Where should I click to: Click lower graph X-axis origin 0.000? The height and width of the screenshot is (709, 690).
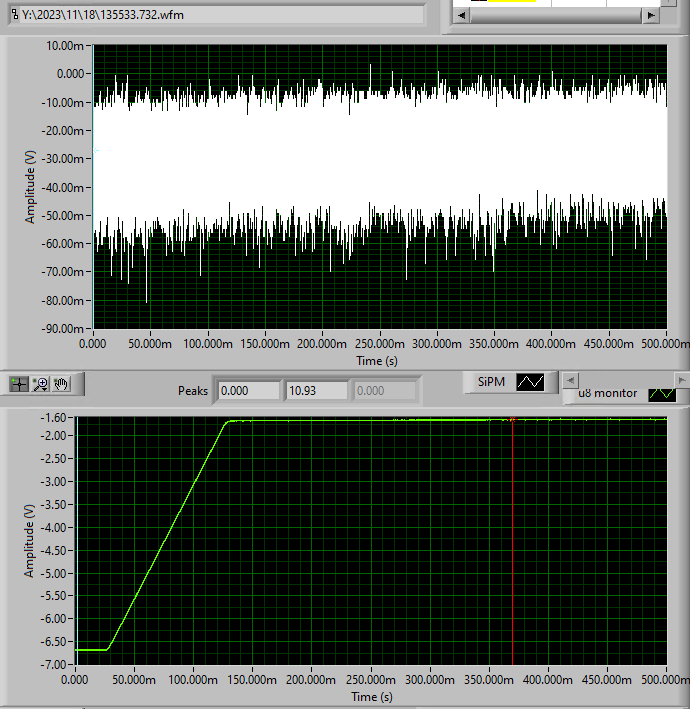(x=75, y=680)
